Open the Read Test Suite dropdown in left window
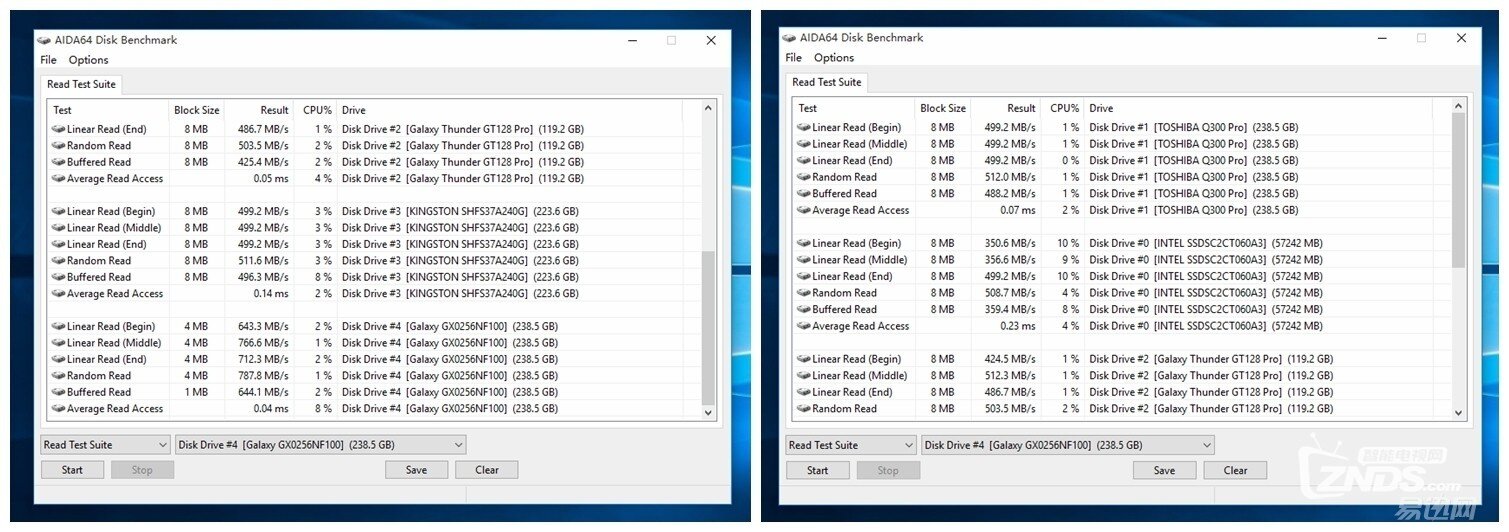1509x532 pixels. point(105,445)
